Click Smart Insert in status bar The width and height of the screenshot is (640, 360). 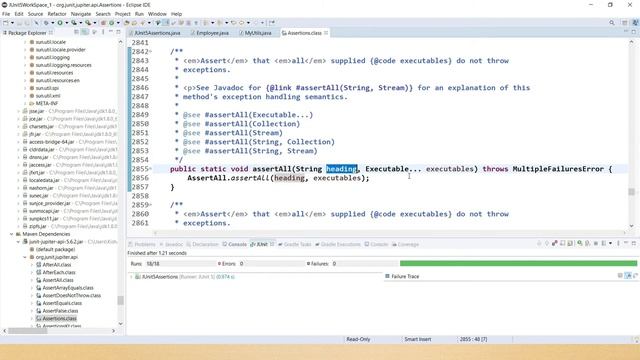418,339
